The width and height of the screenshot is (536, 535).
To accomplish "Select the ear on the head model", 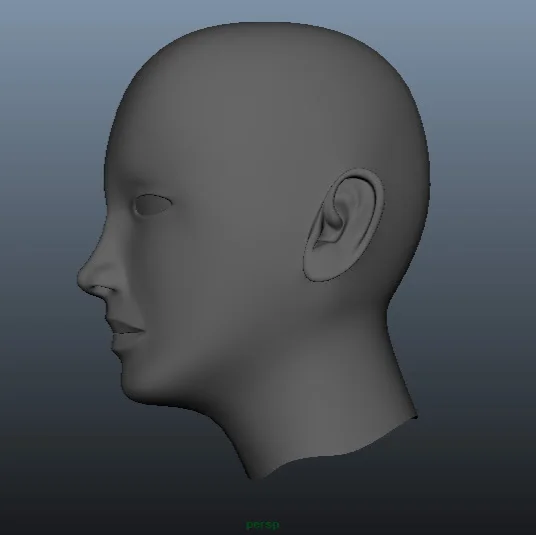I will tap(343, 225).
